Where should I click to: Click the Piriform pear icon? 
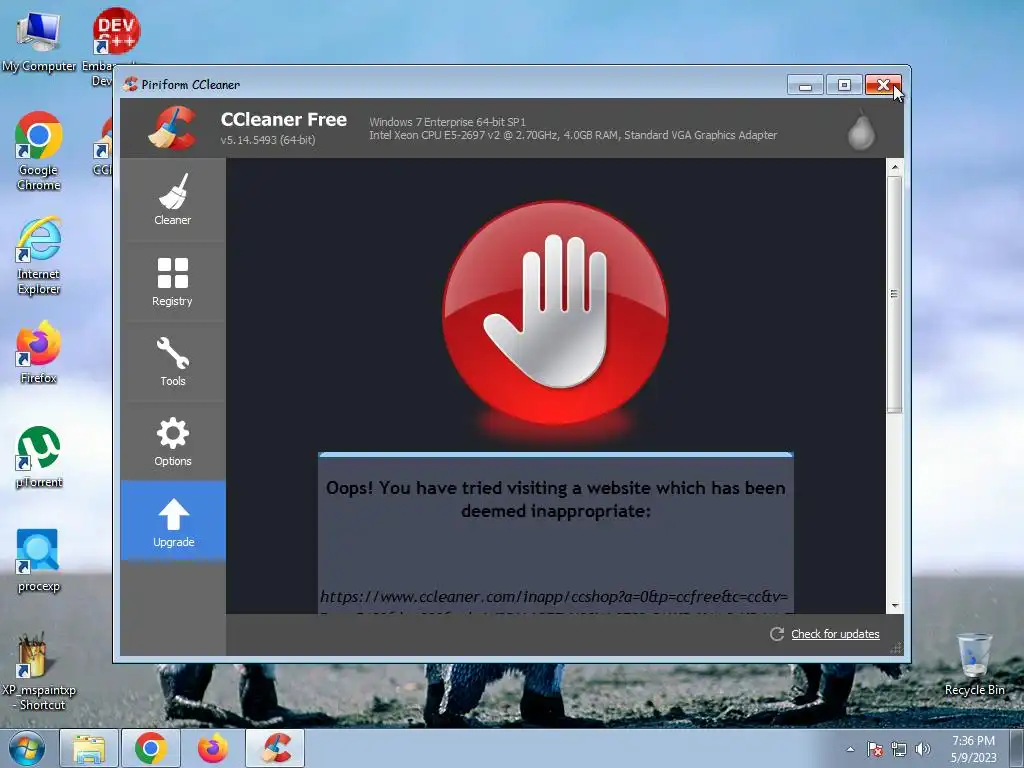[861, 131]
